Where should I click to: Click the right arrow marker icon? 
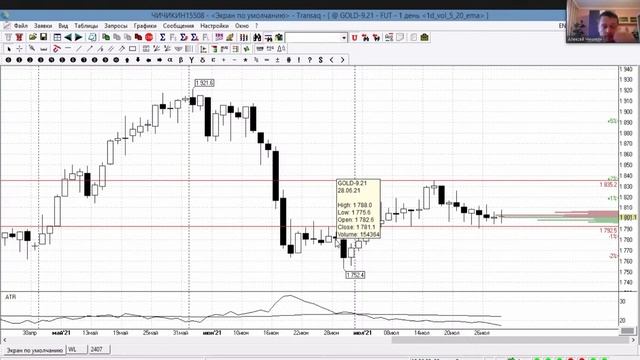click(159, 60)
